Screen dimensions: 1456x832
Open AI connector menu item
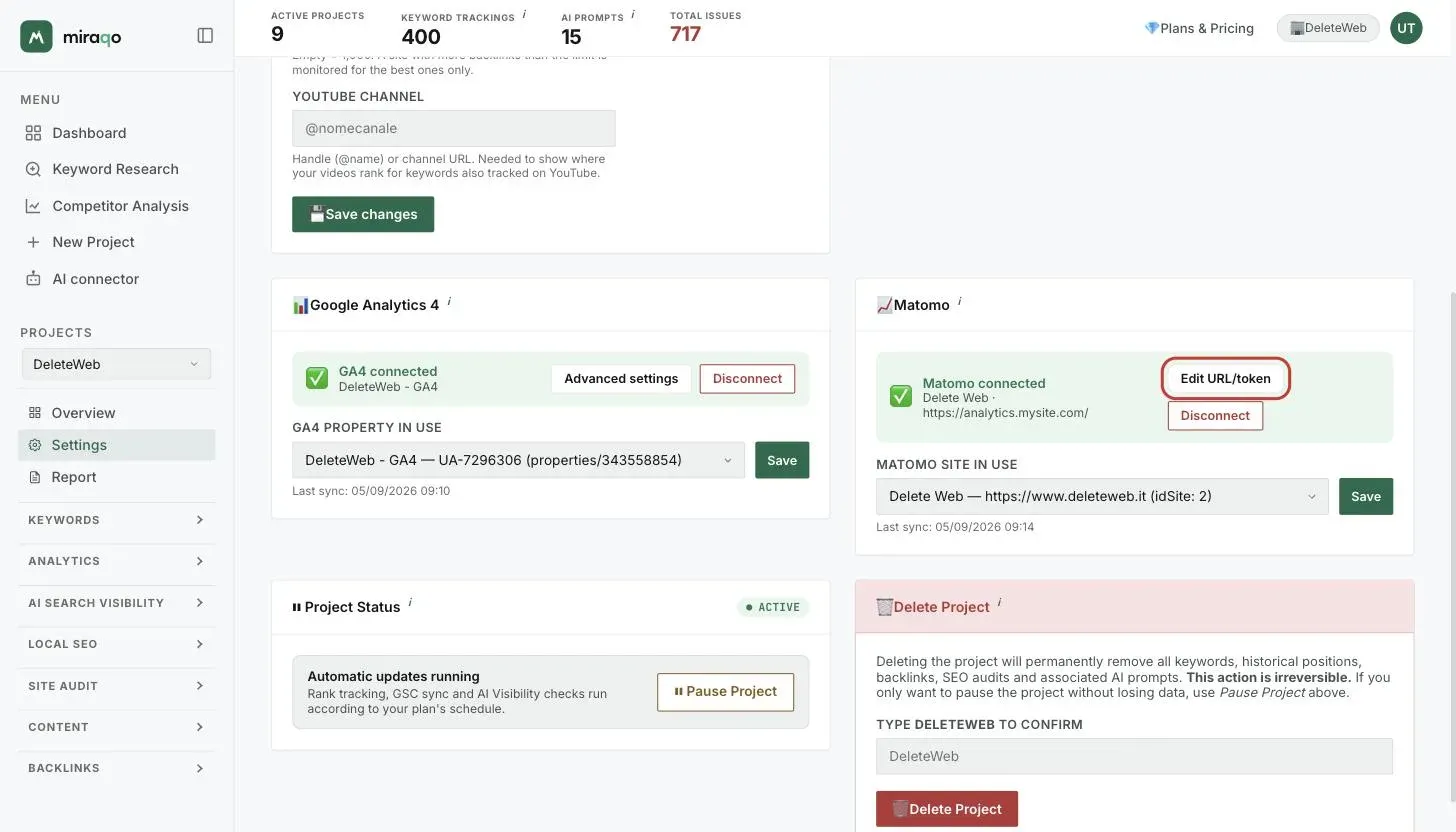click(95, 279)
